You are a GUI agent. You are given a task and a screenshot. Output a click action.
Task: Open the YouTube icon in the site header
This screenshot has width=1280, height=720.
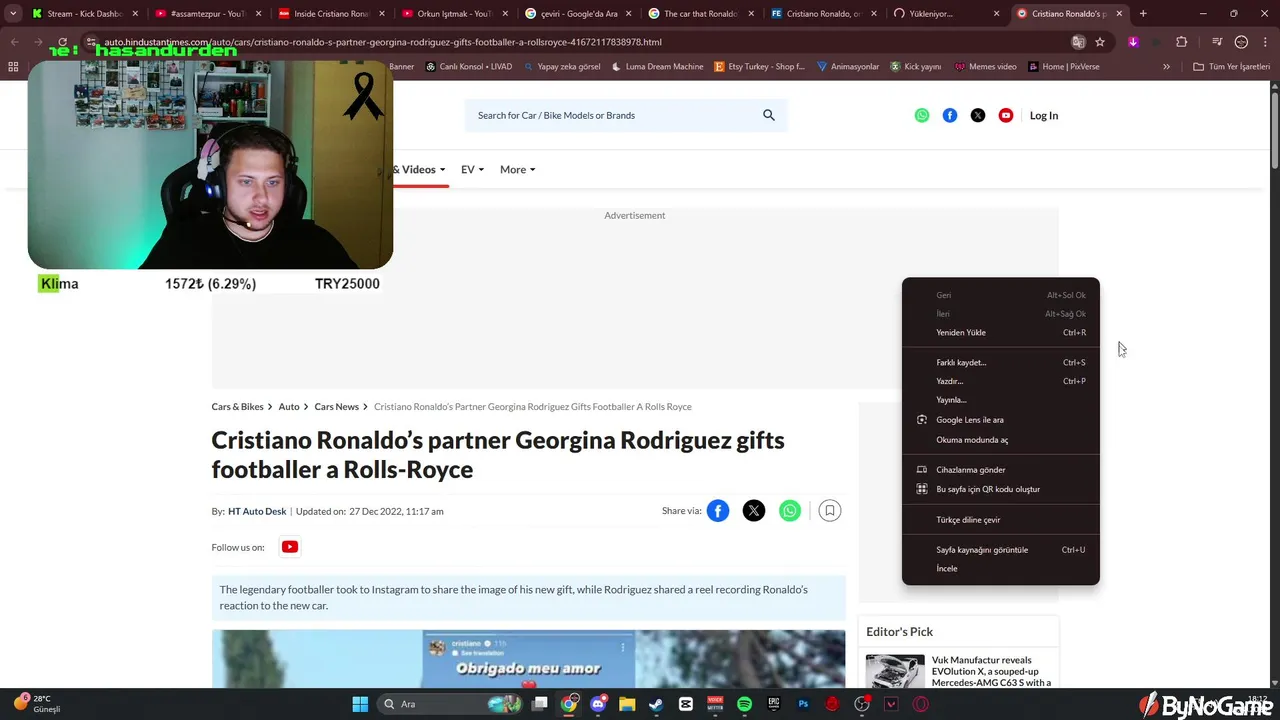[1006, 115]
